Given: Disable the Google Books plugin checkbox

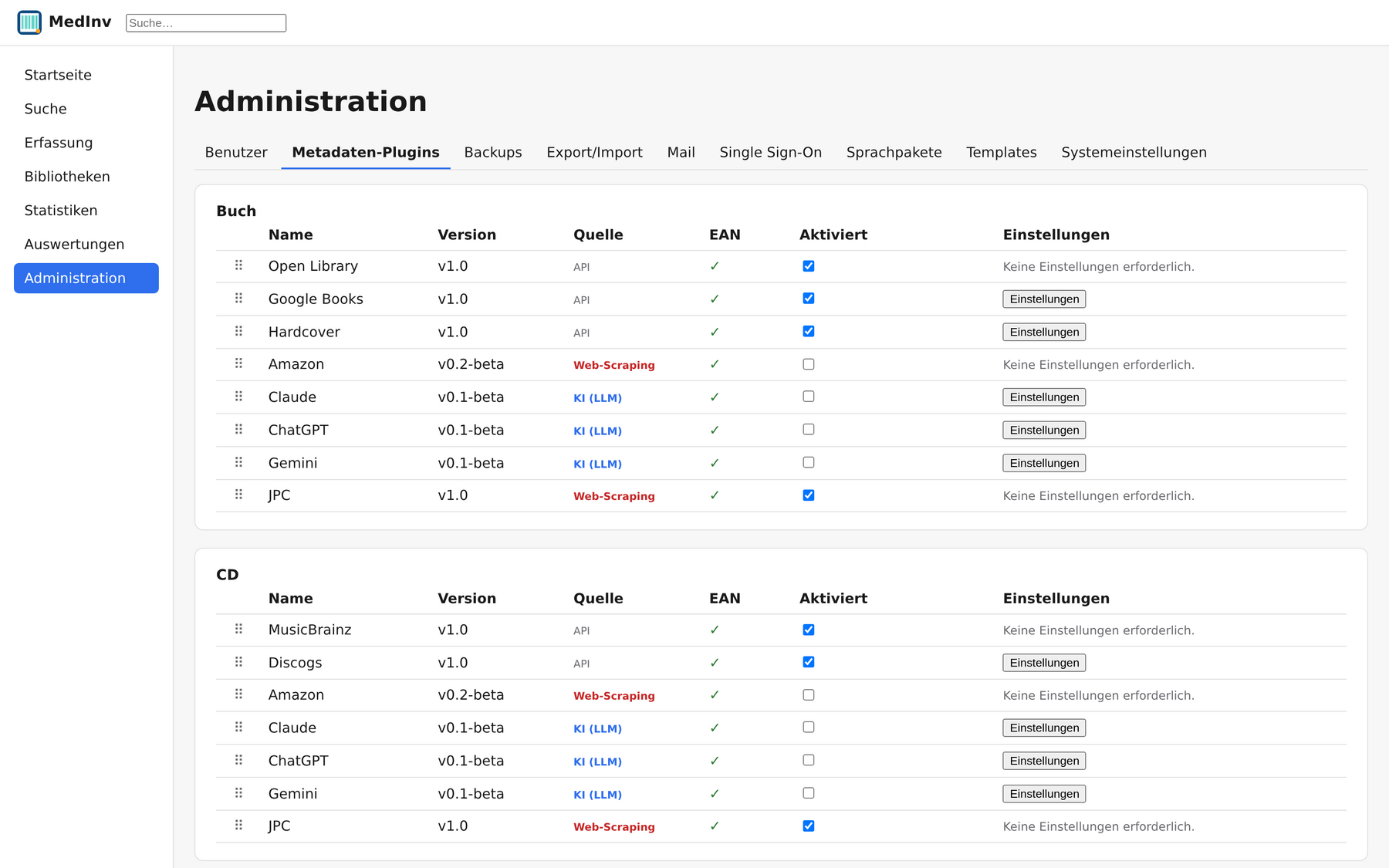Looking at the screenshot, I should pyautogui.click(x=809, y=299).
